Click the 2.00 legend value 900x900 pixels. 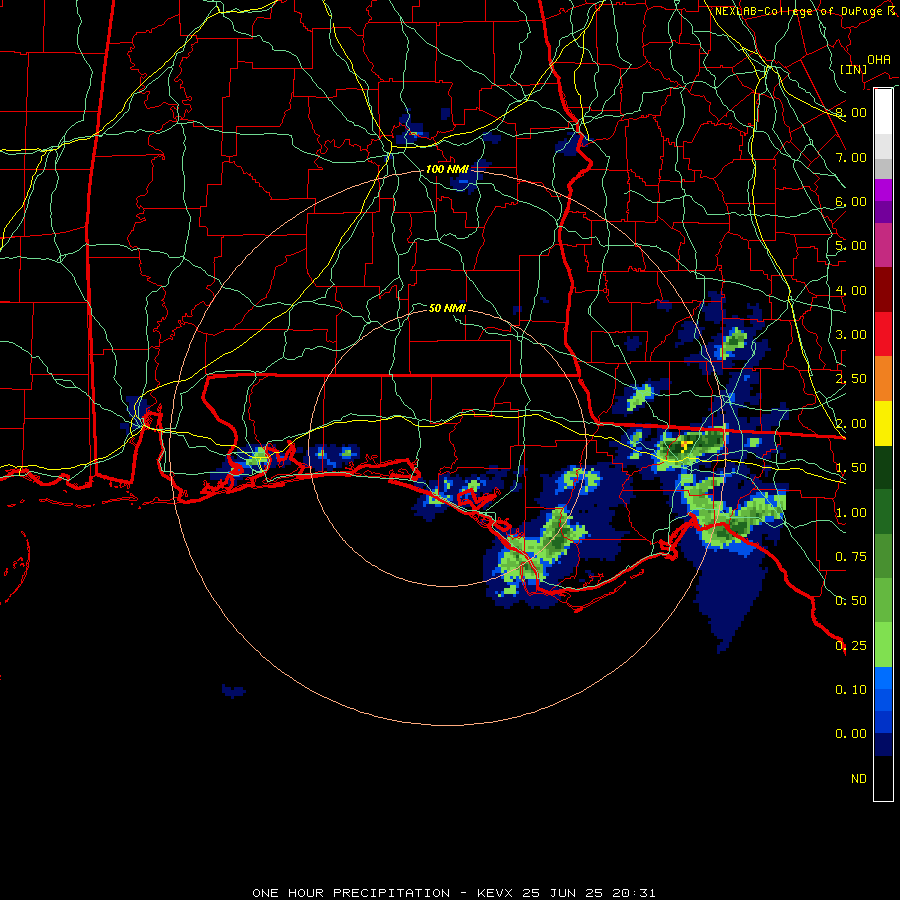pos(851,424)
